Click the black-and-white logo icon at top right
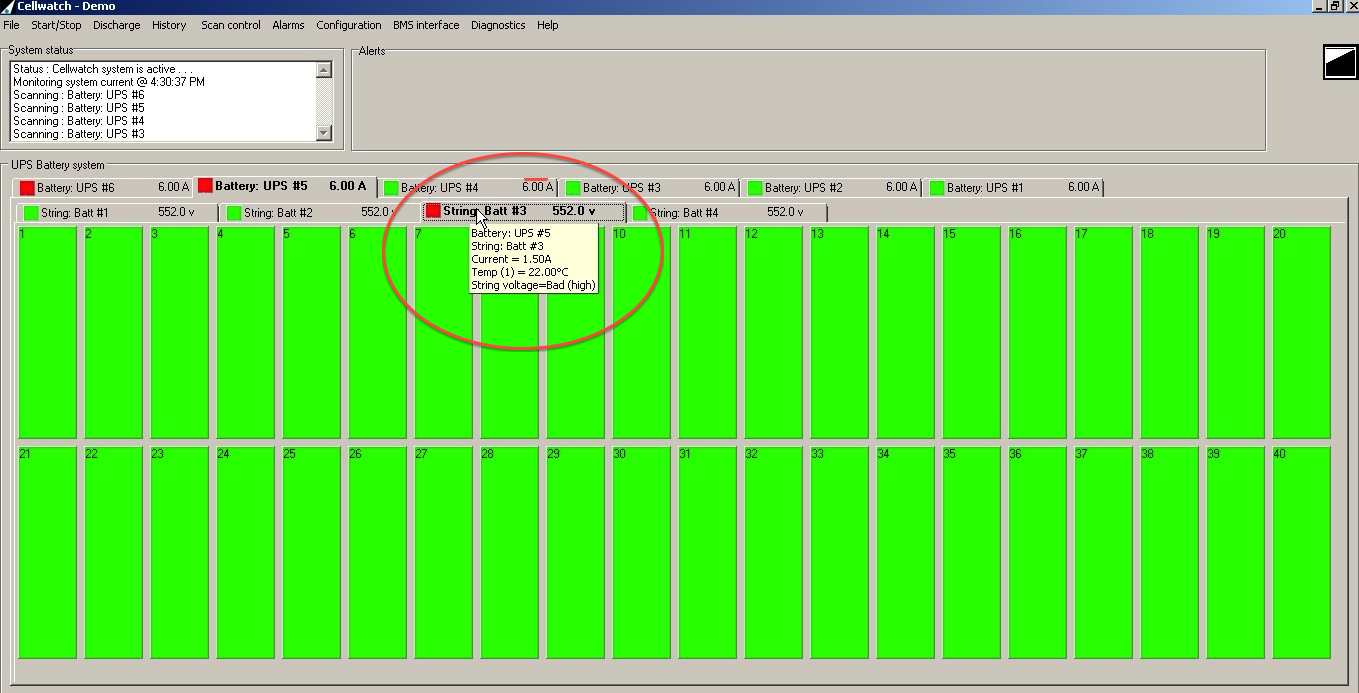The height and width of the screenshot is (693, 1359). tap(1338, 62)
